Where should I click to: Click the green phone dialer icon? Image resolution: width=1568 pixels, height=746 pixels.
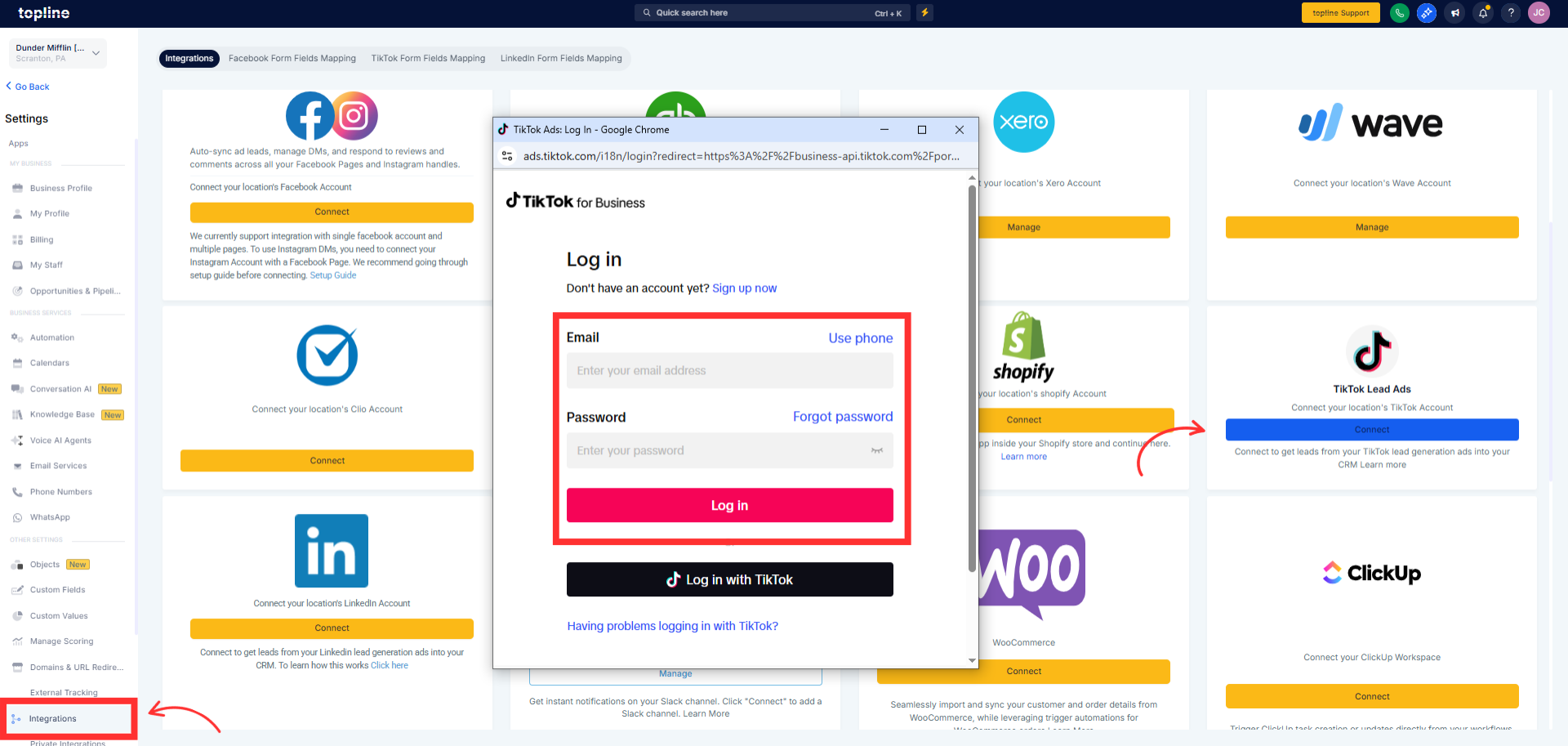(x=1400, y=13)
